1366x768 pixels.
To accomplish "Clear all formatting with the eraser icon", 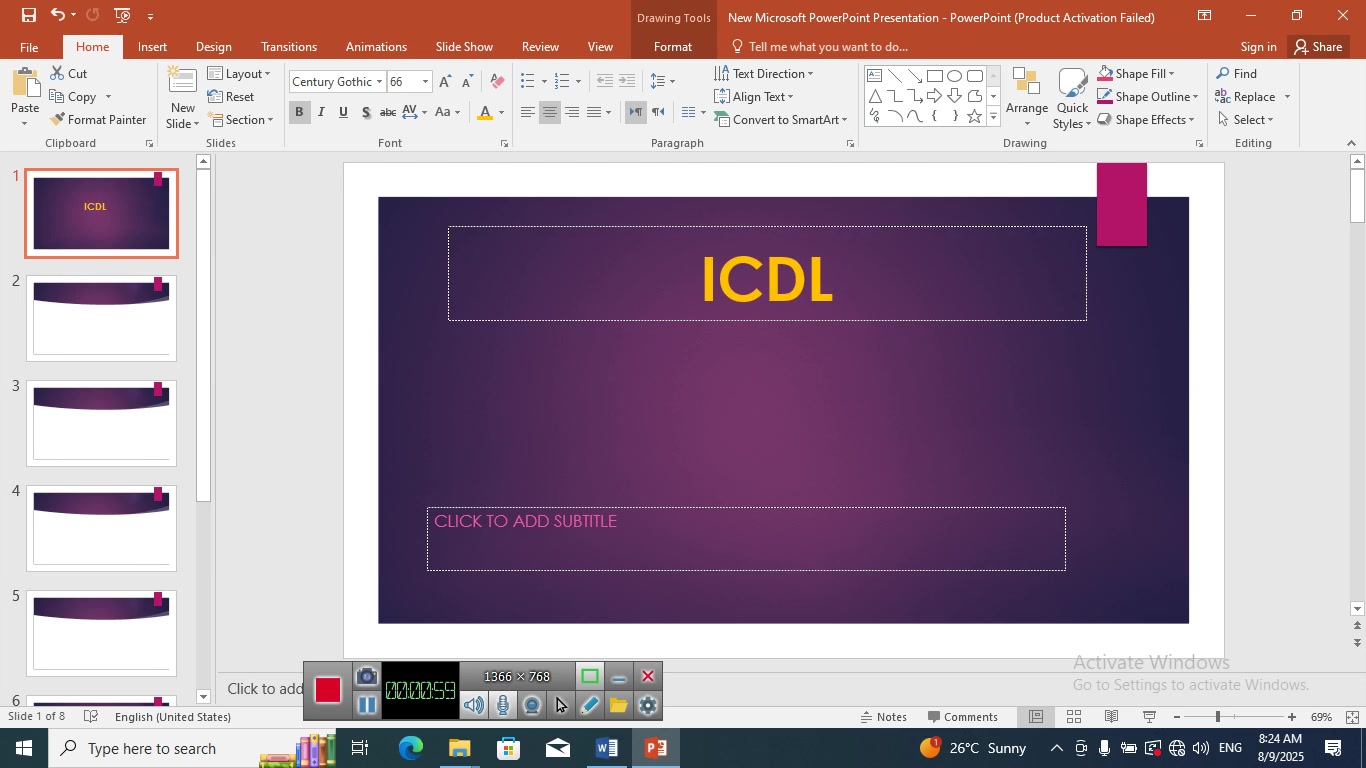I will 498,82.
